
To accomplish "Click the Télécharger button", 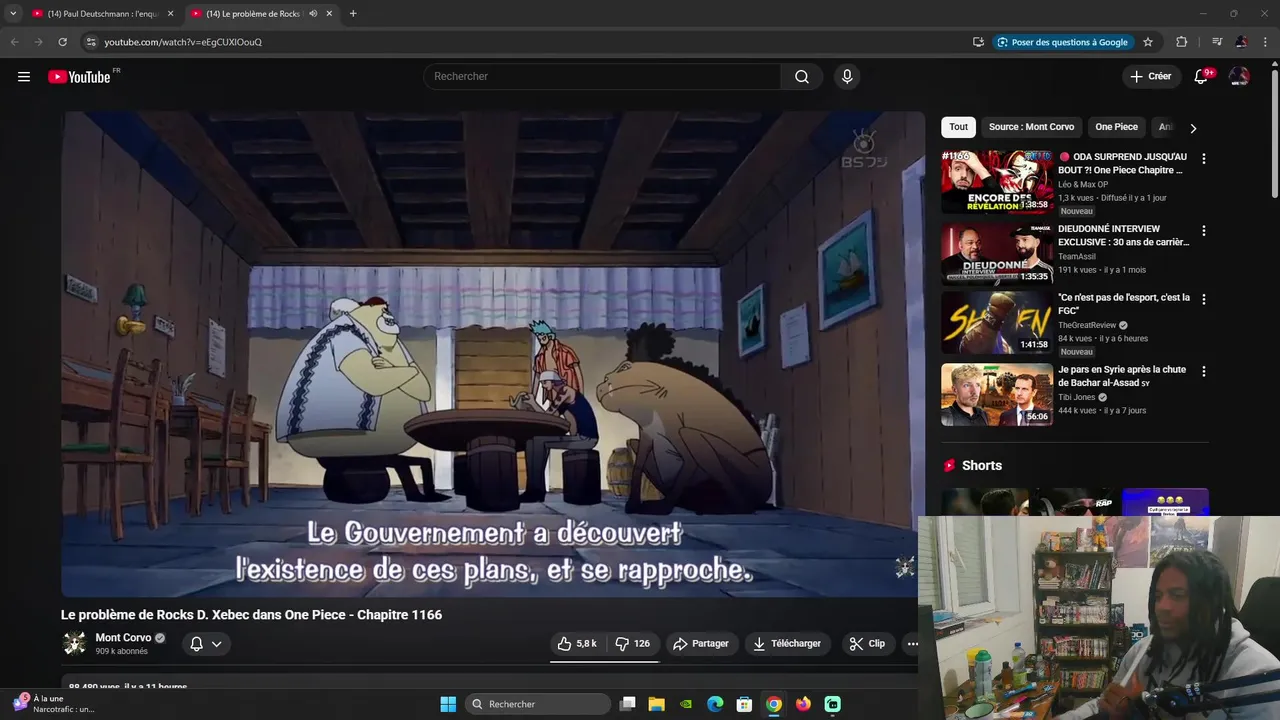I will point(788,644).
